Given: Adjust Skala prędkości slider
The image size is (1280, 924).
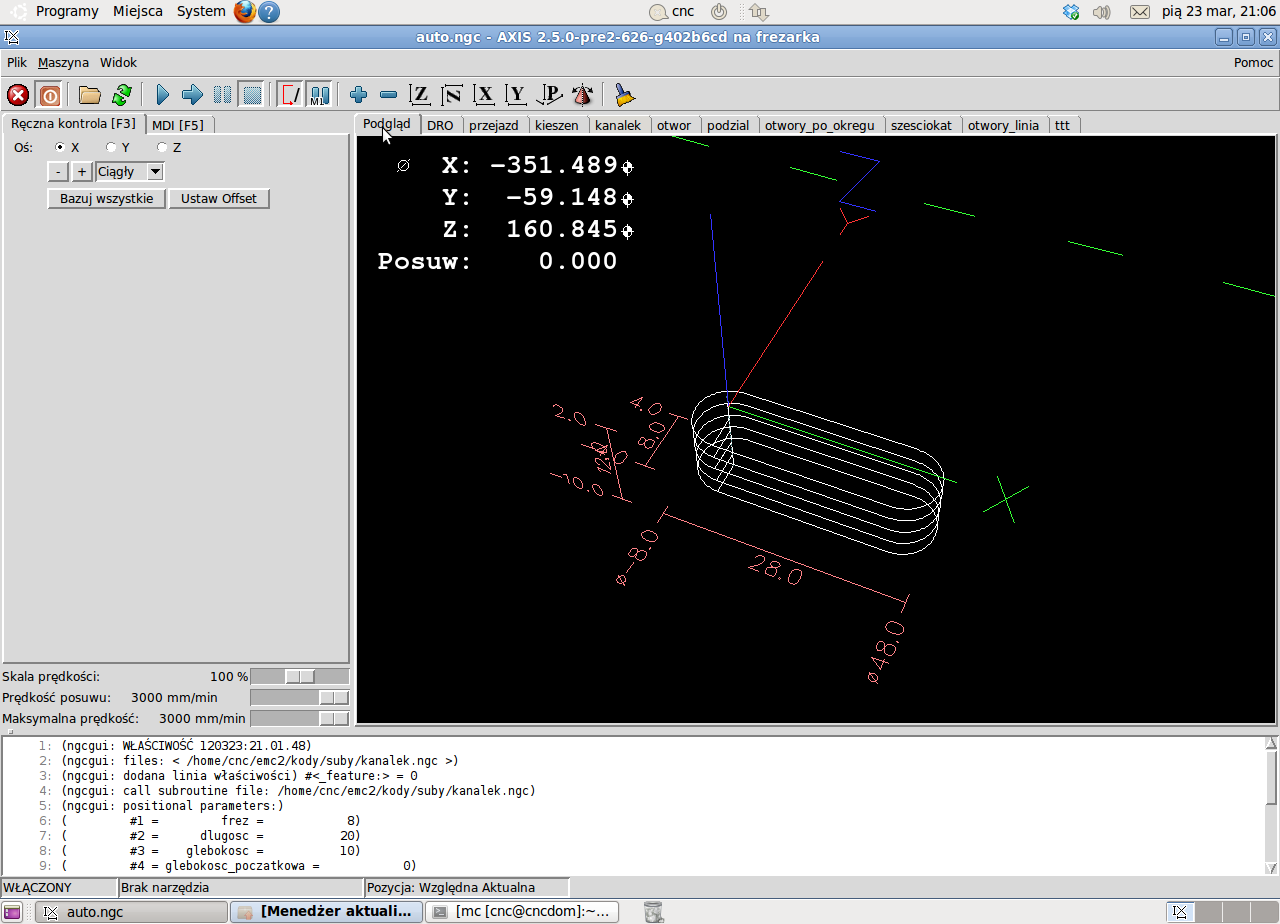Looking at the screenshot, I should [299, 677].
